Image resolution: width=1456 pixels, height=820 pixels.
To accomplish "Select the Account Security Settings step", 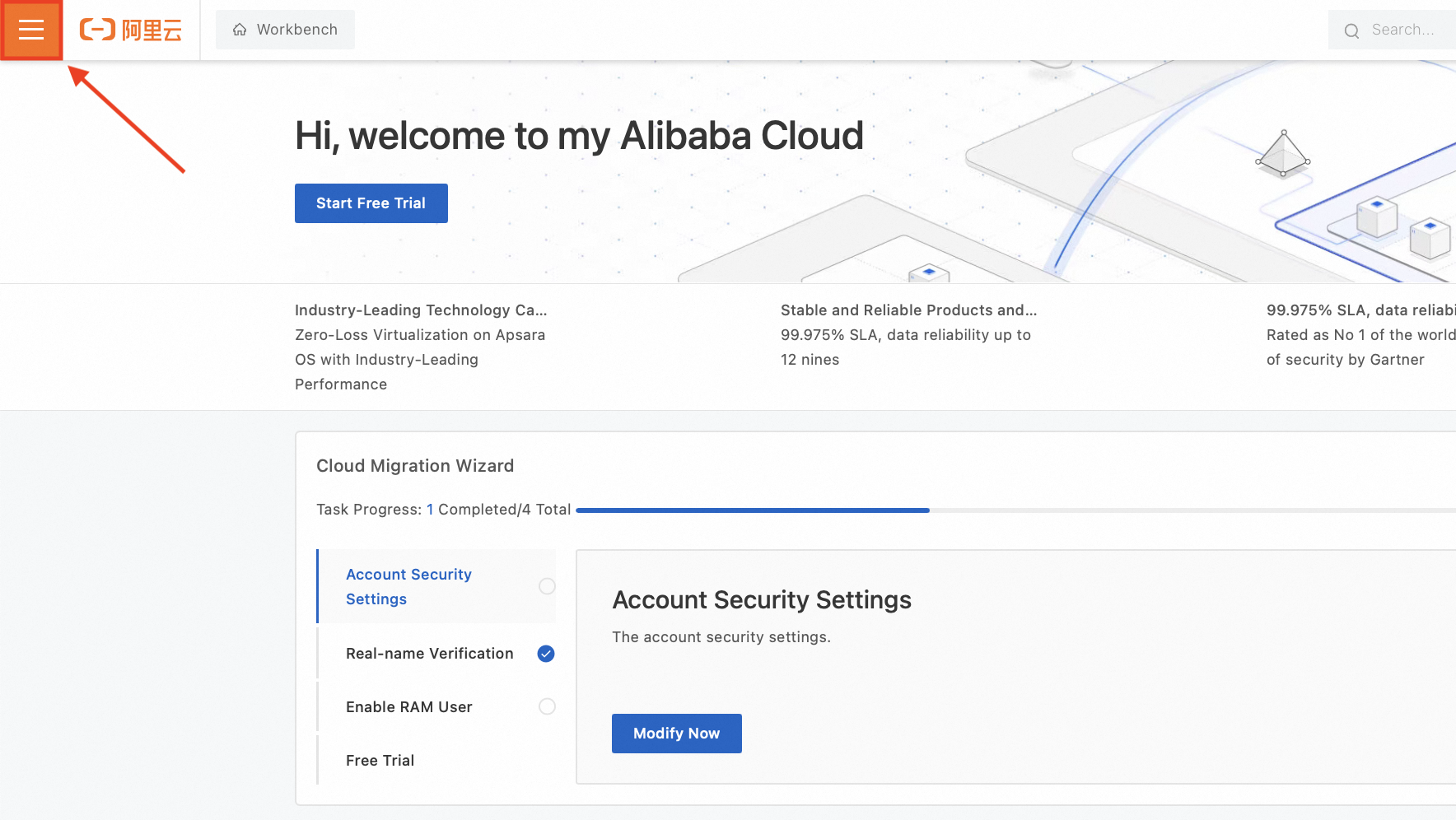I will (408, 586).
